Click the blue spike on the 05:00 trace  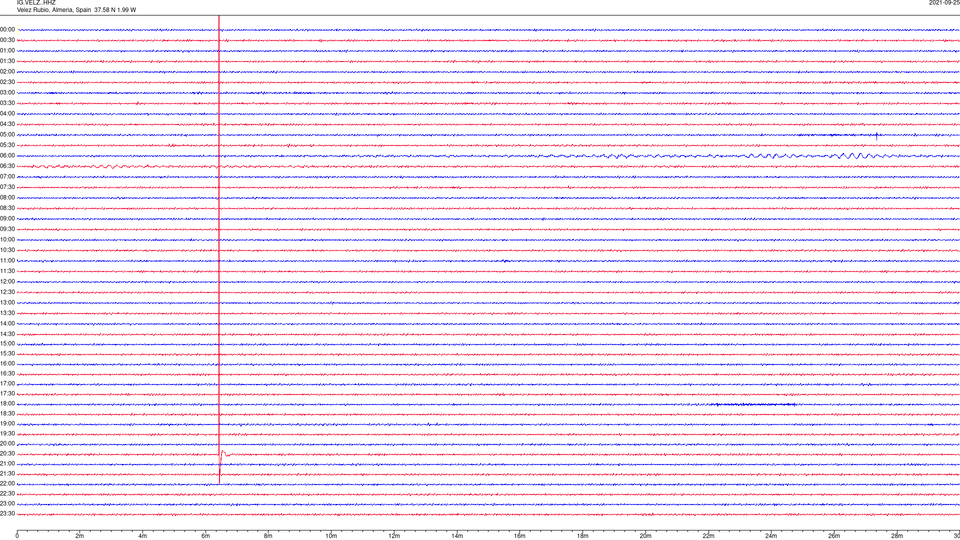pos(877,135)
